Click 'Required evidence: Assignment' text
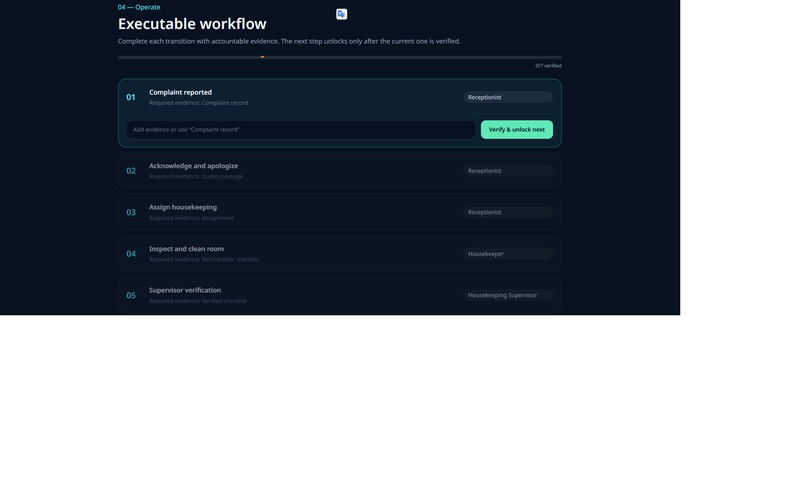 [x=191, y=218]
